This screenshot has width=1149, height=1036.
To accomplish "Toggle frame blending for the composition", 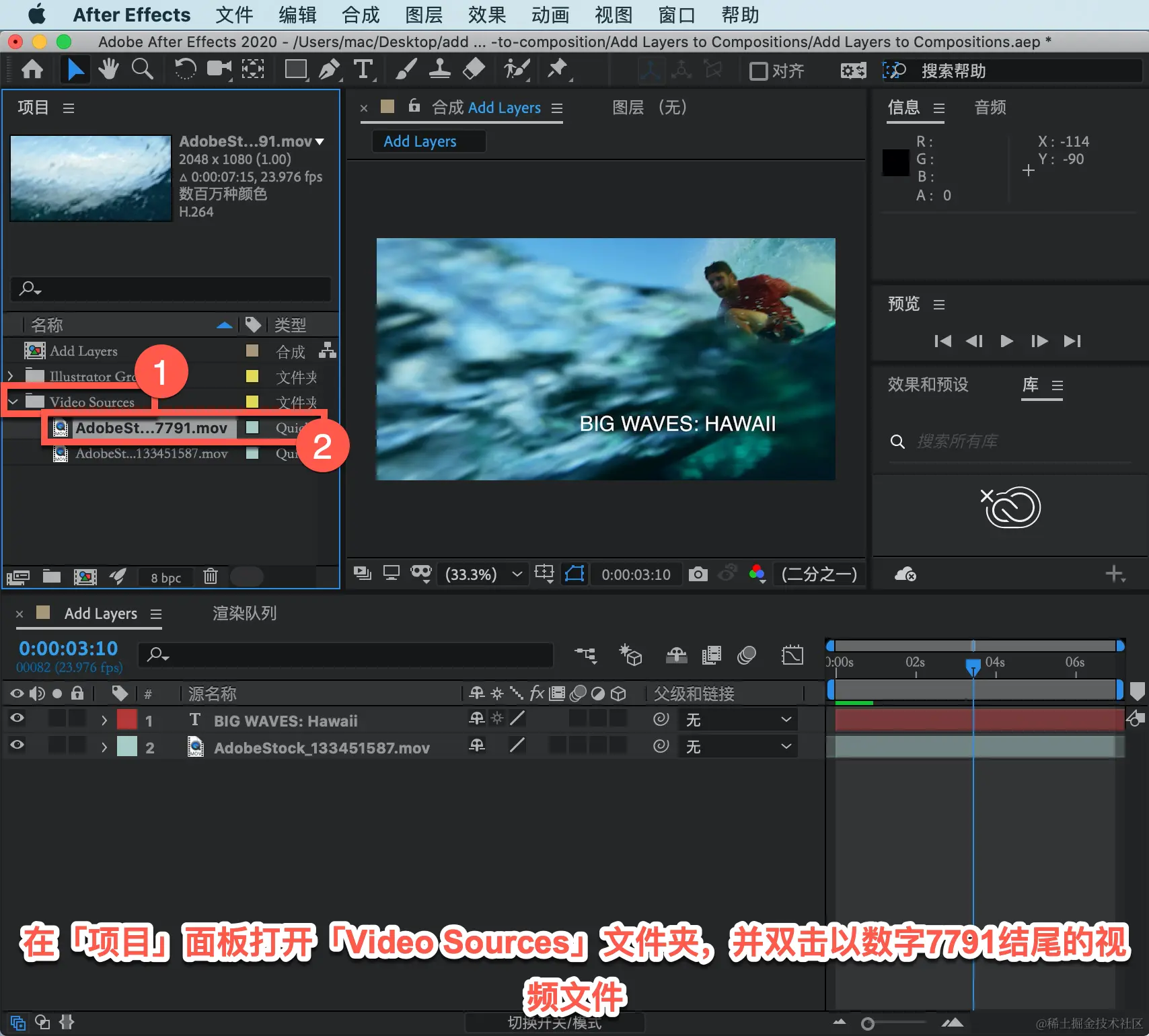I will [711, 655].
